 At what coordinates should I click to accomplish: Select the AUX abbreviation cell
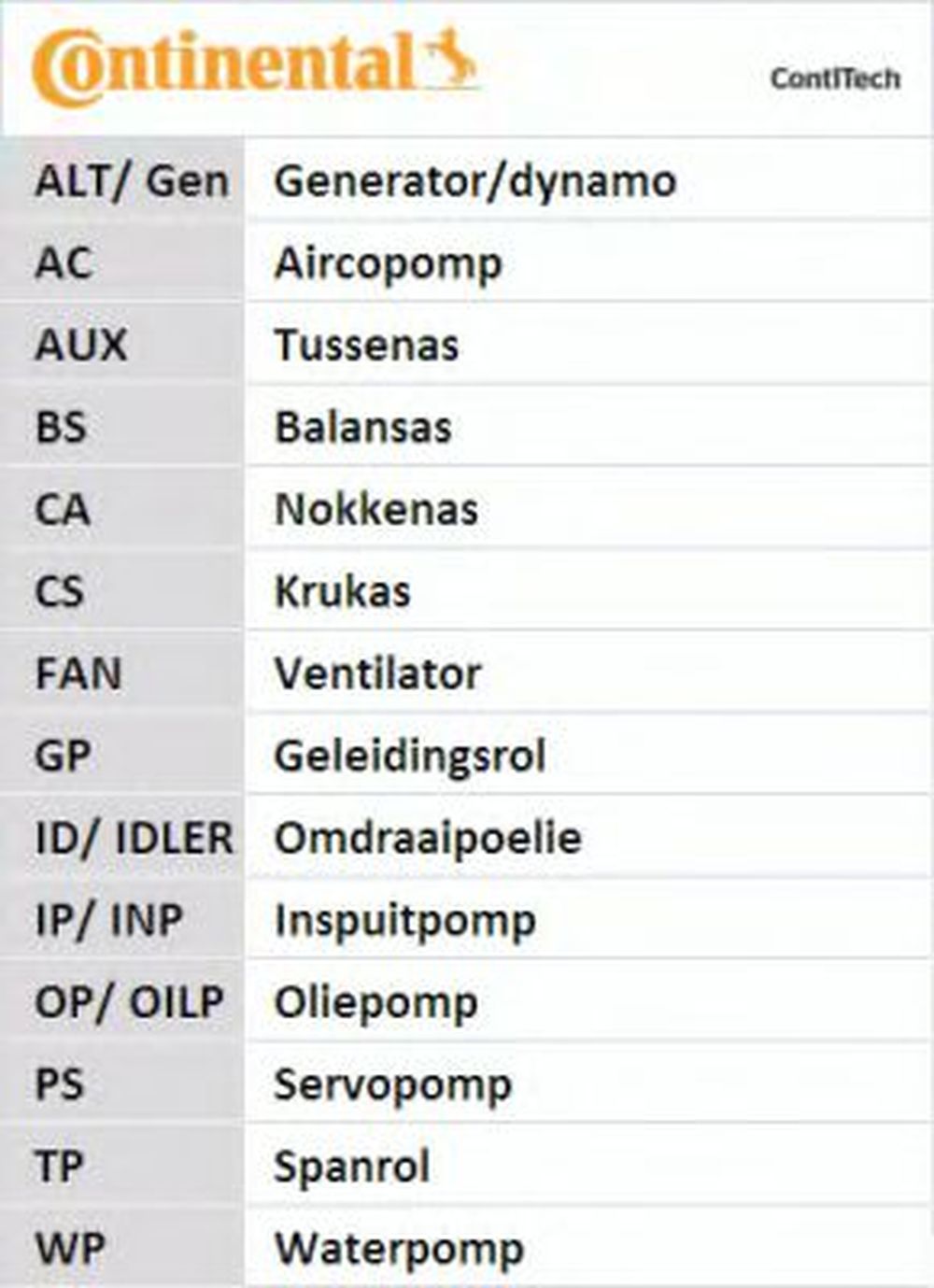[81, 346]
